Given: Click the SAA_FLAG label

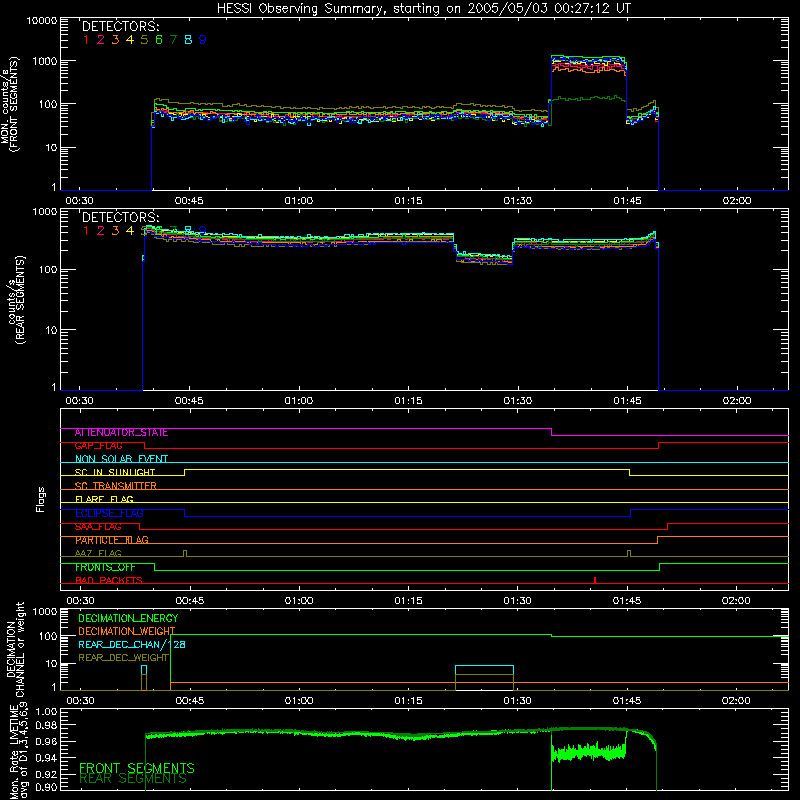Looking at the screenshot, I should [x=98, y=527].
